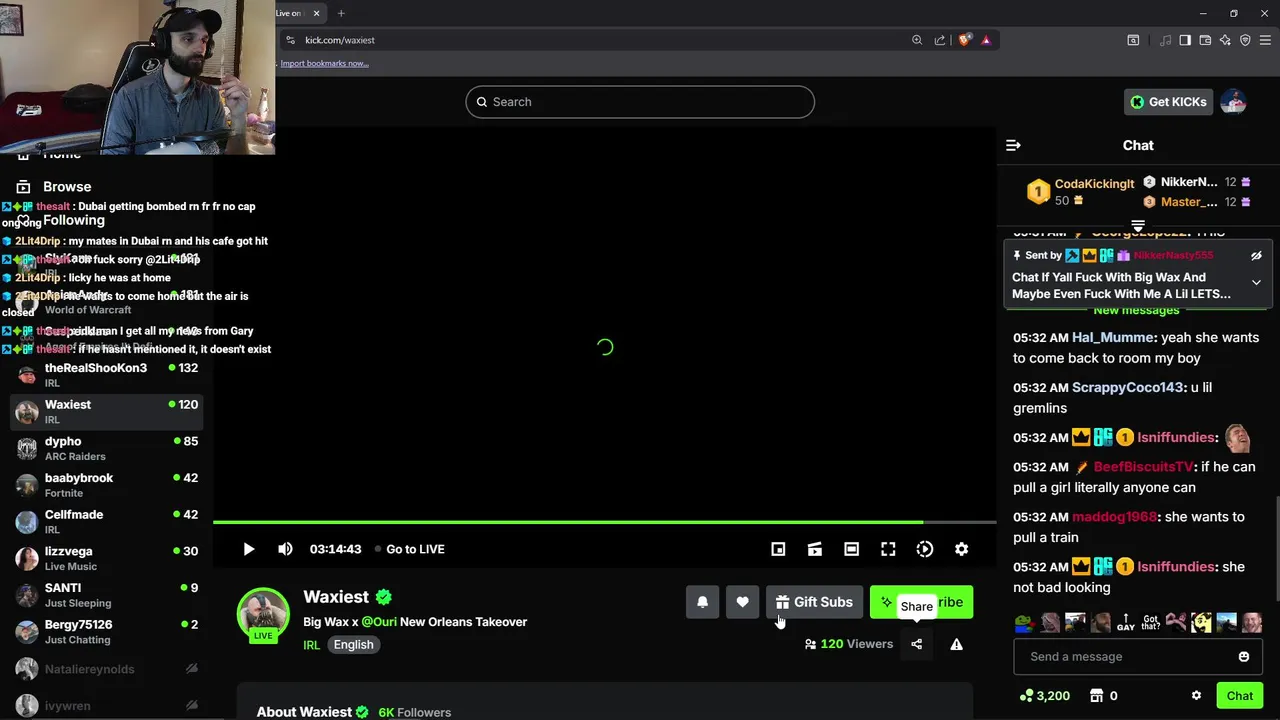Viewport: 1280px width, 720px height.
Task: Open Brave wallet icon in toolbar
Action: point(1206,40)
